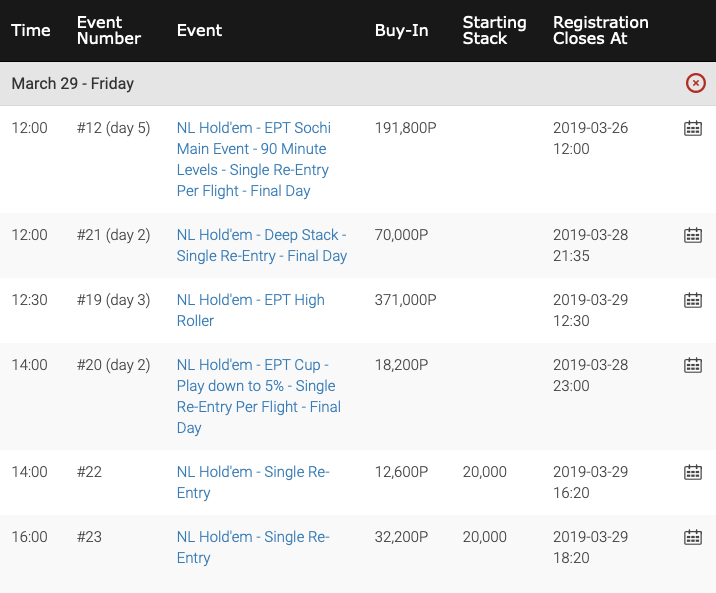Add EPT Cup event #20 to calendar
The image size is (716, 593).
(x=693, y=365)
